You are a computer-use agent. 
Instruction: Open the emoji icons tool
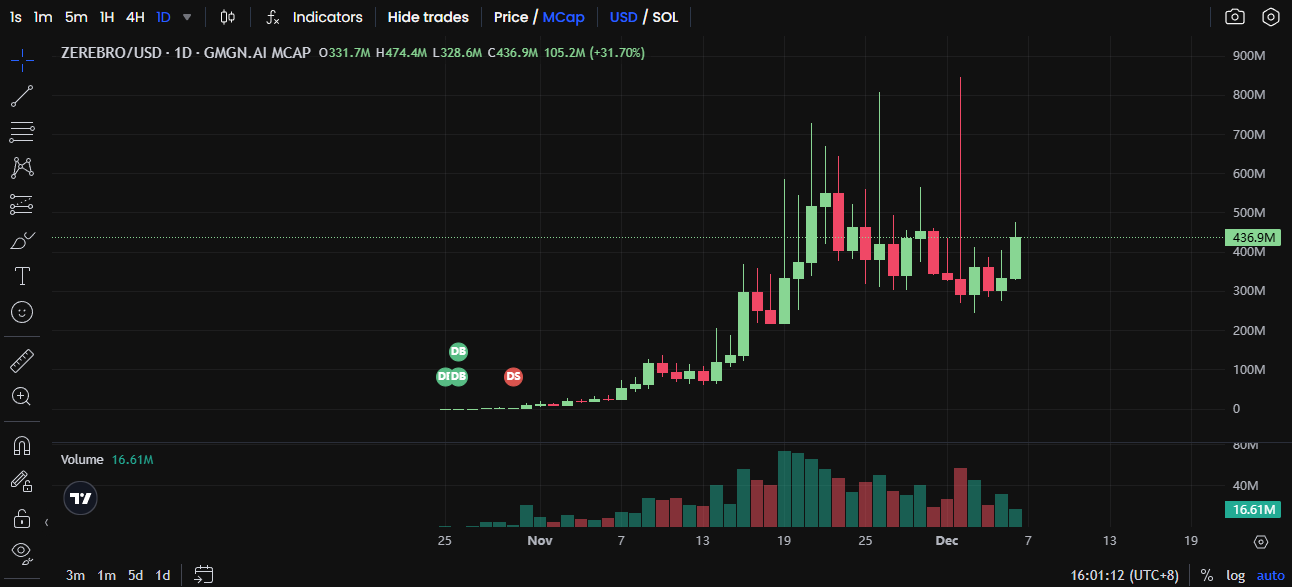(22, 312)
